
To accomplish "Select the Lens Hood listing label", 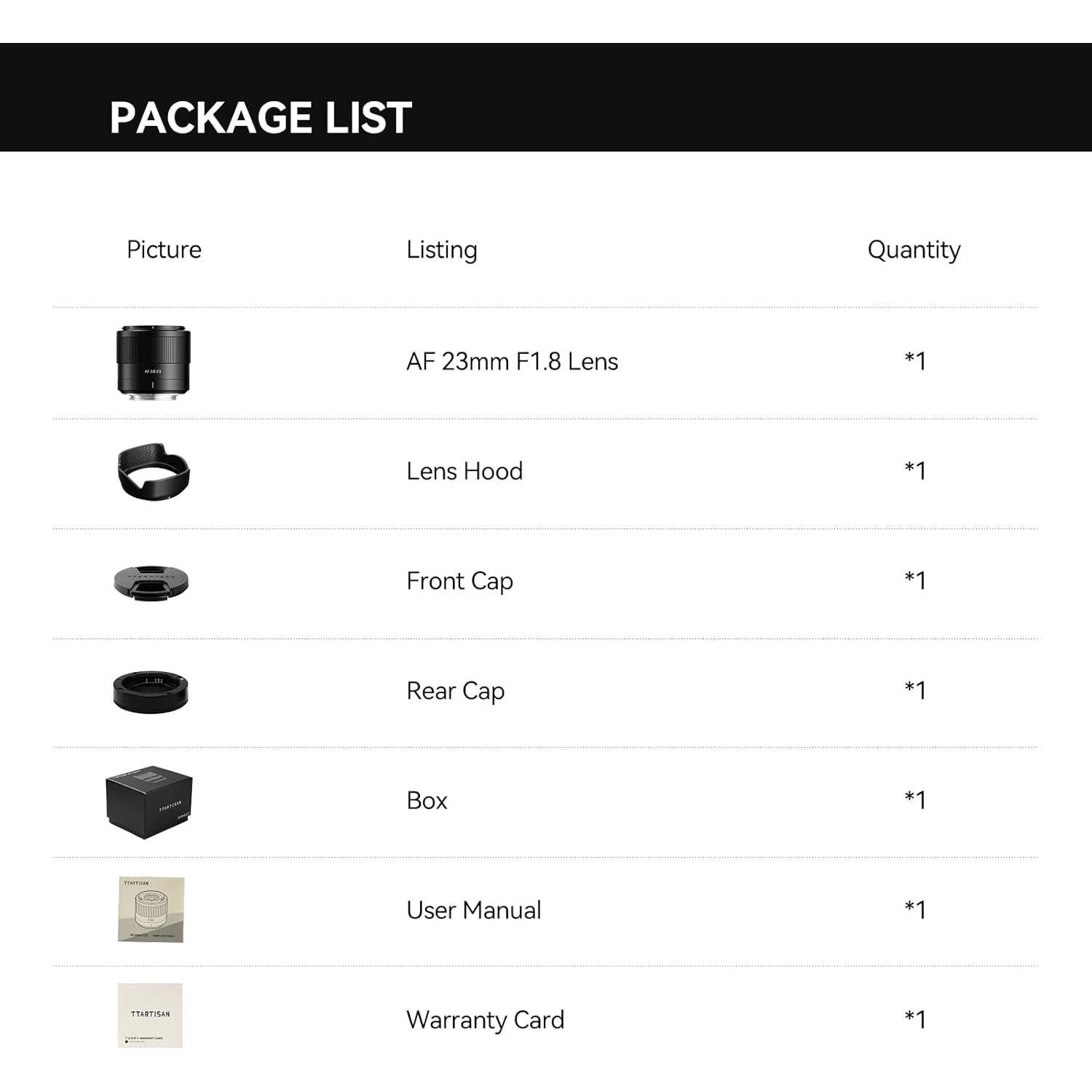I will click(x=464, y=472).
